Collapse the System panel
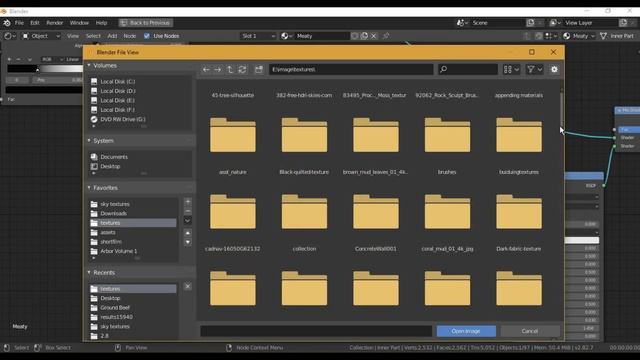The width and height of the screenshot is (640, 360). click(89, 140)
